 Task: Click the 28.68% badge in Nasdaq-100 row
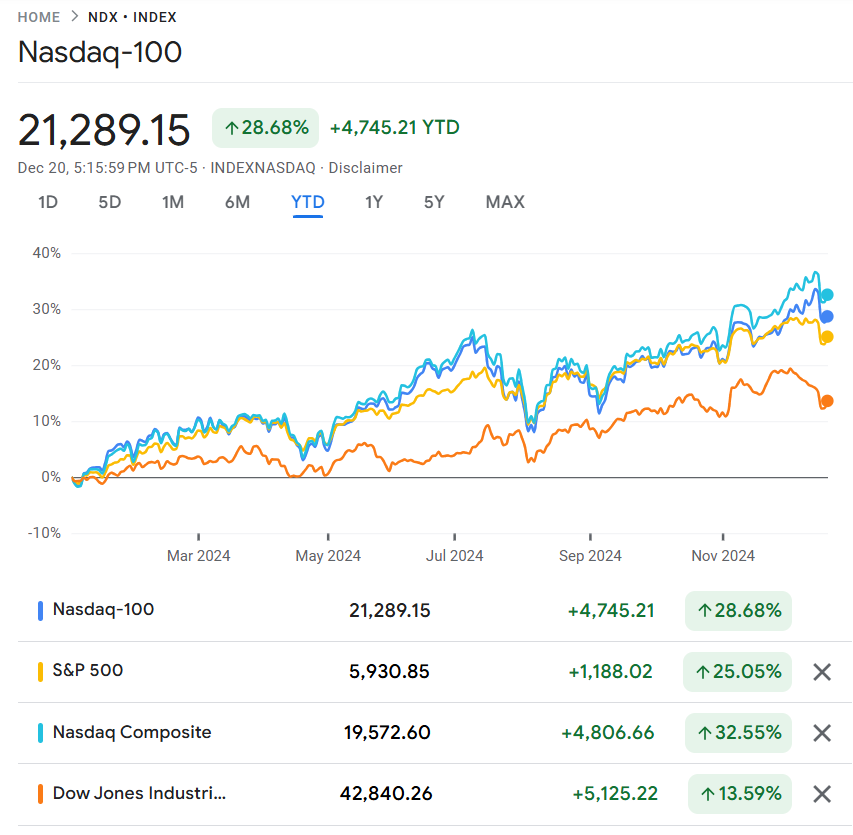[738, 611]
